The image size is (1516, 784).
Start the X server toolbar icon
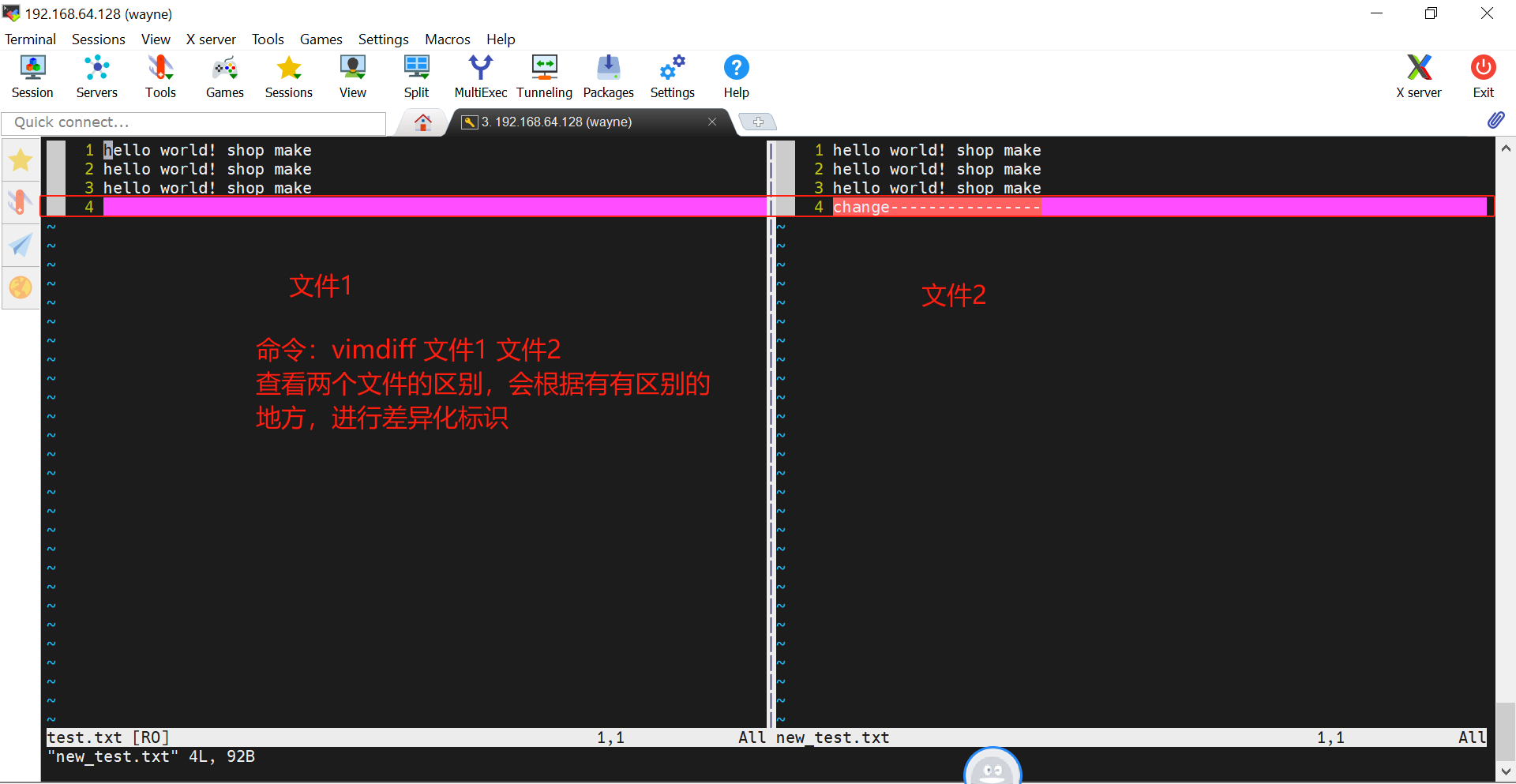click(1419, 77)
